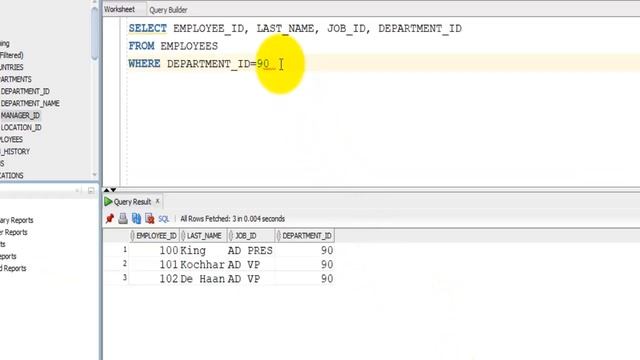The height and width of the screenshot is (360, 640).
Task: Select DEPARTMENT_NAME in the tree
Action: pos(30,104)
